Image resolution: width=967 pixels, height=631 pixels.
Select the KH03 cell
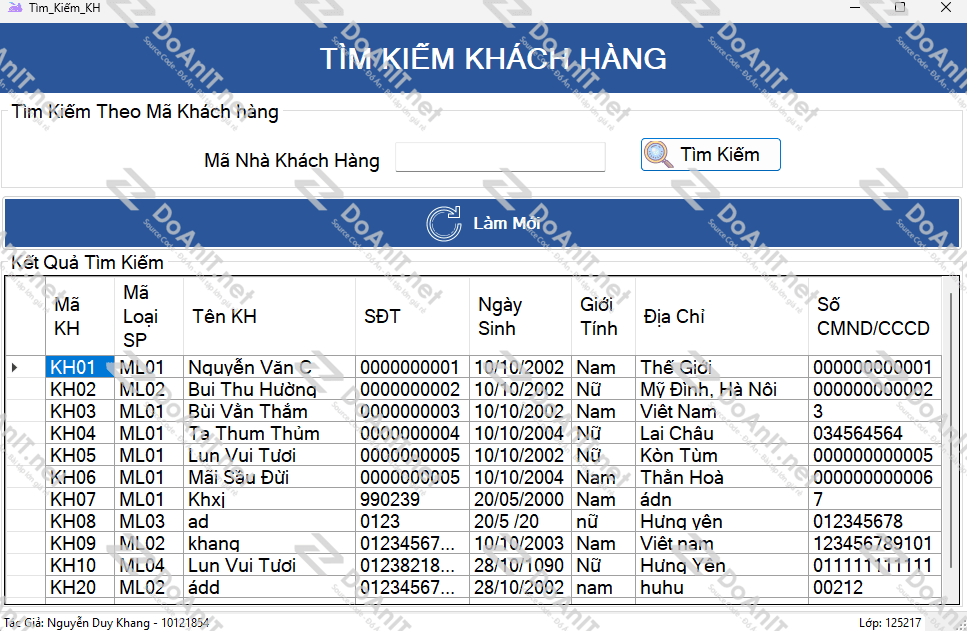tap(80, 411)
